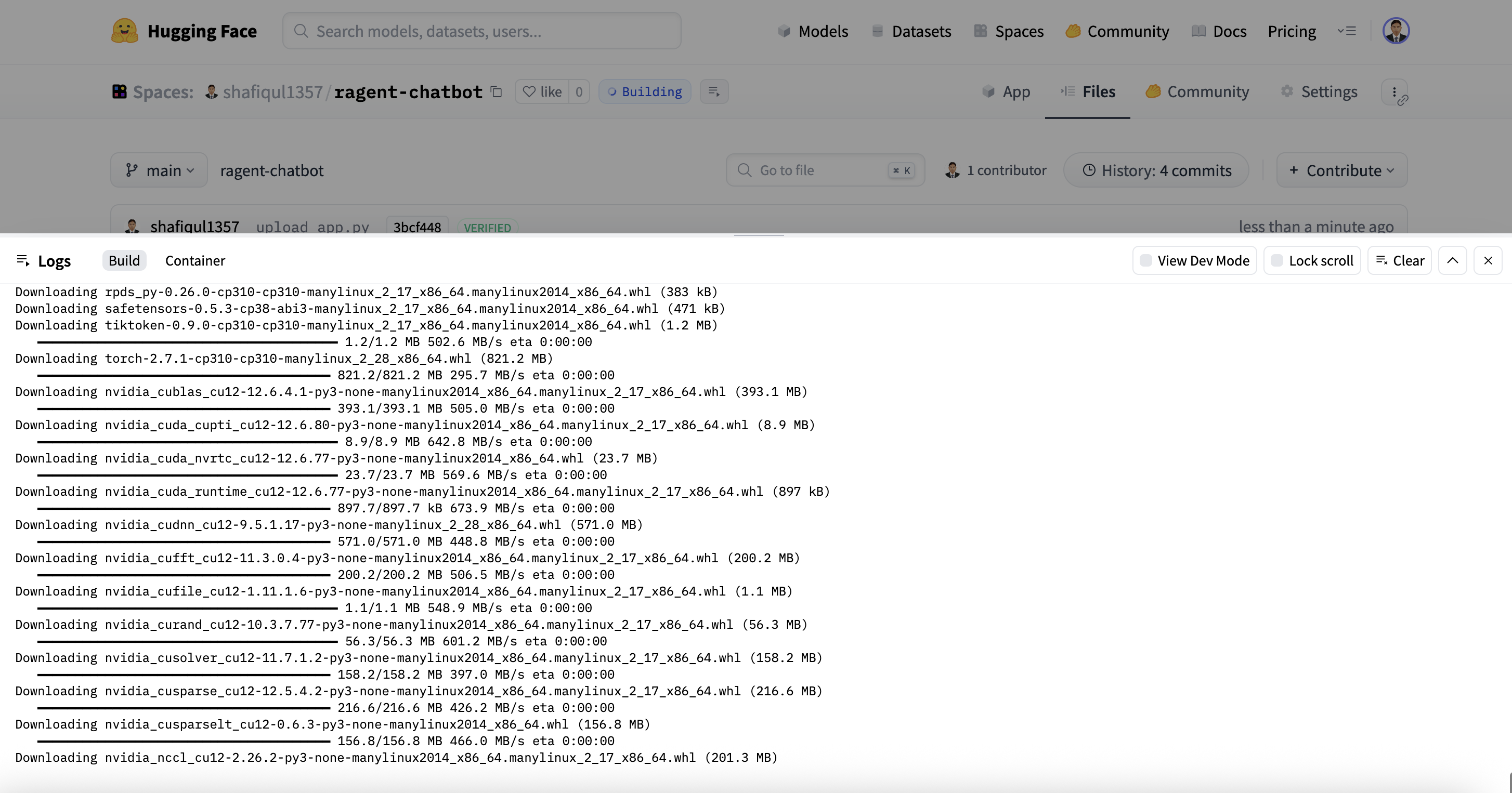
Task: Open the space Community tab
Action: 1196,91
